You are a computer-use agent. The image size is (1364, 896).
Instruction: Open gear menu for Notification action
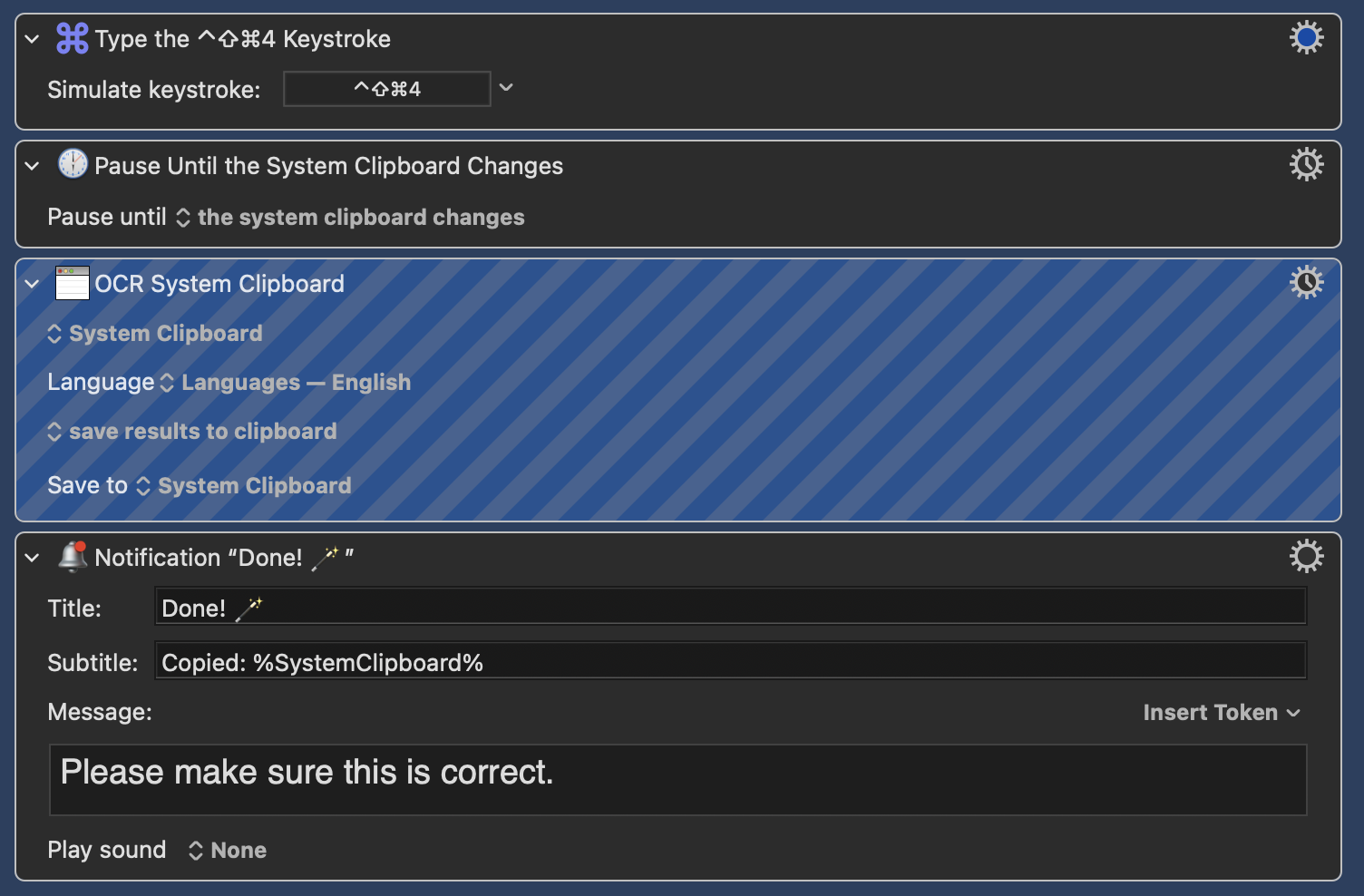point(1306,556)
